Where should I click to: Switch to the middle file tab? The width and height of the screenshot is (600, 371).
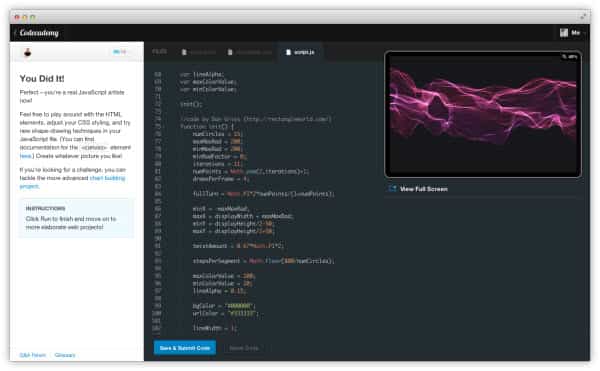pyautogui.click(x=249, y=52)
